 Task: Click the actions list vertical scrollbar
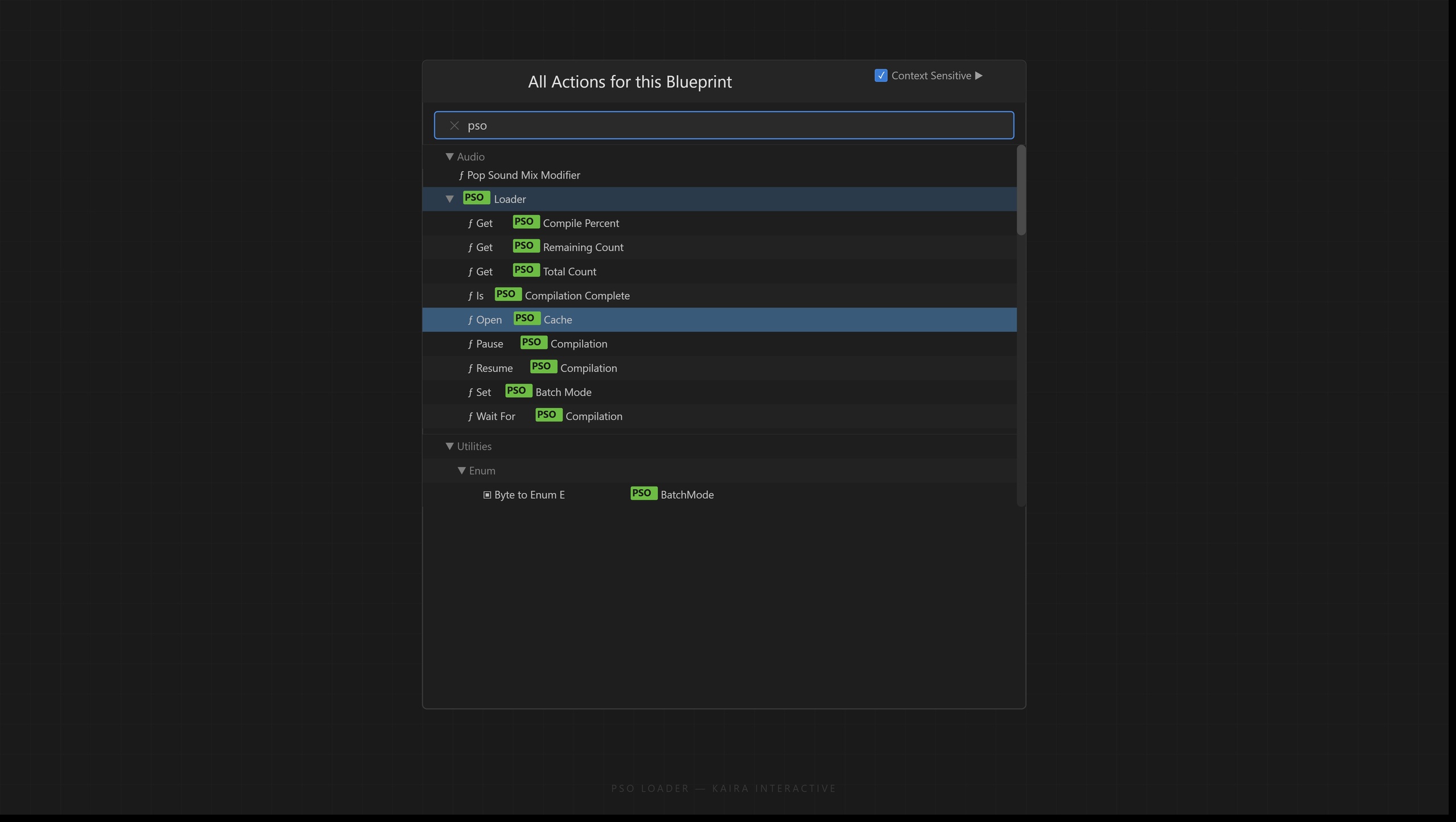(1021, 190)
